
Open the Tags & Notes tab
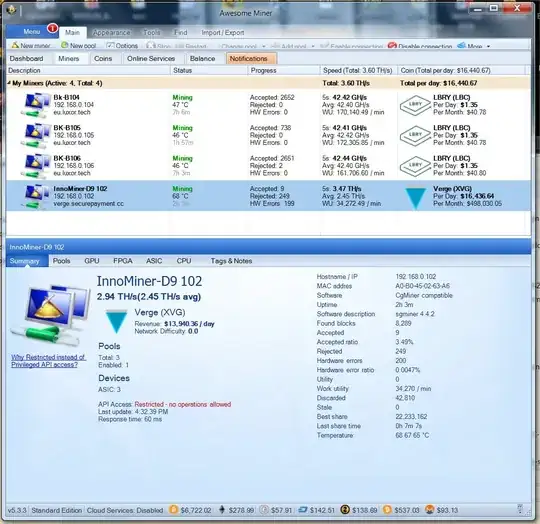click(x=231, y=261)
